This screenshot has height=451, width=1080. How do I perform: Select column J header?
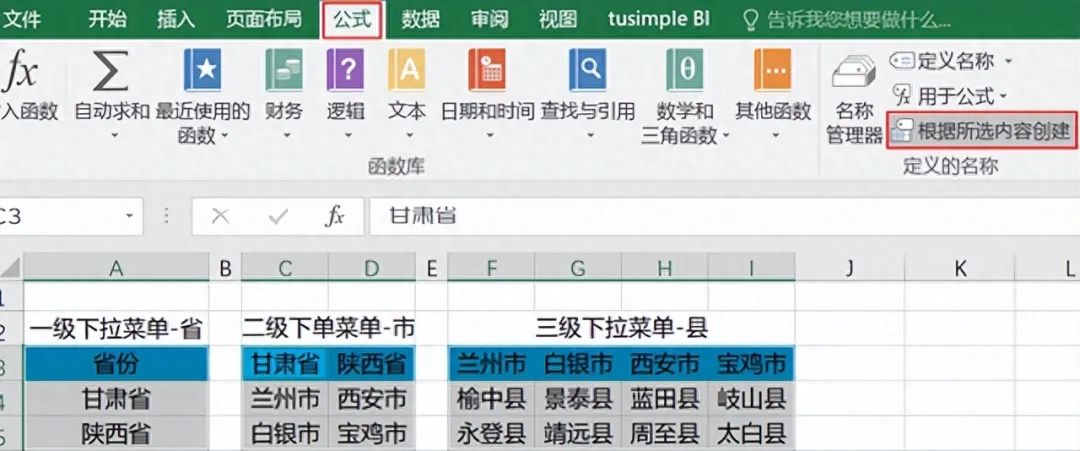pos(849,268)
